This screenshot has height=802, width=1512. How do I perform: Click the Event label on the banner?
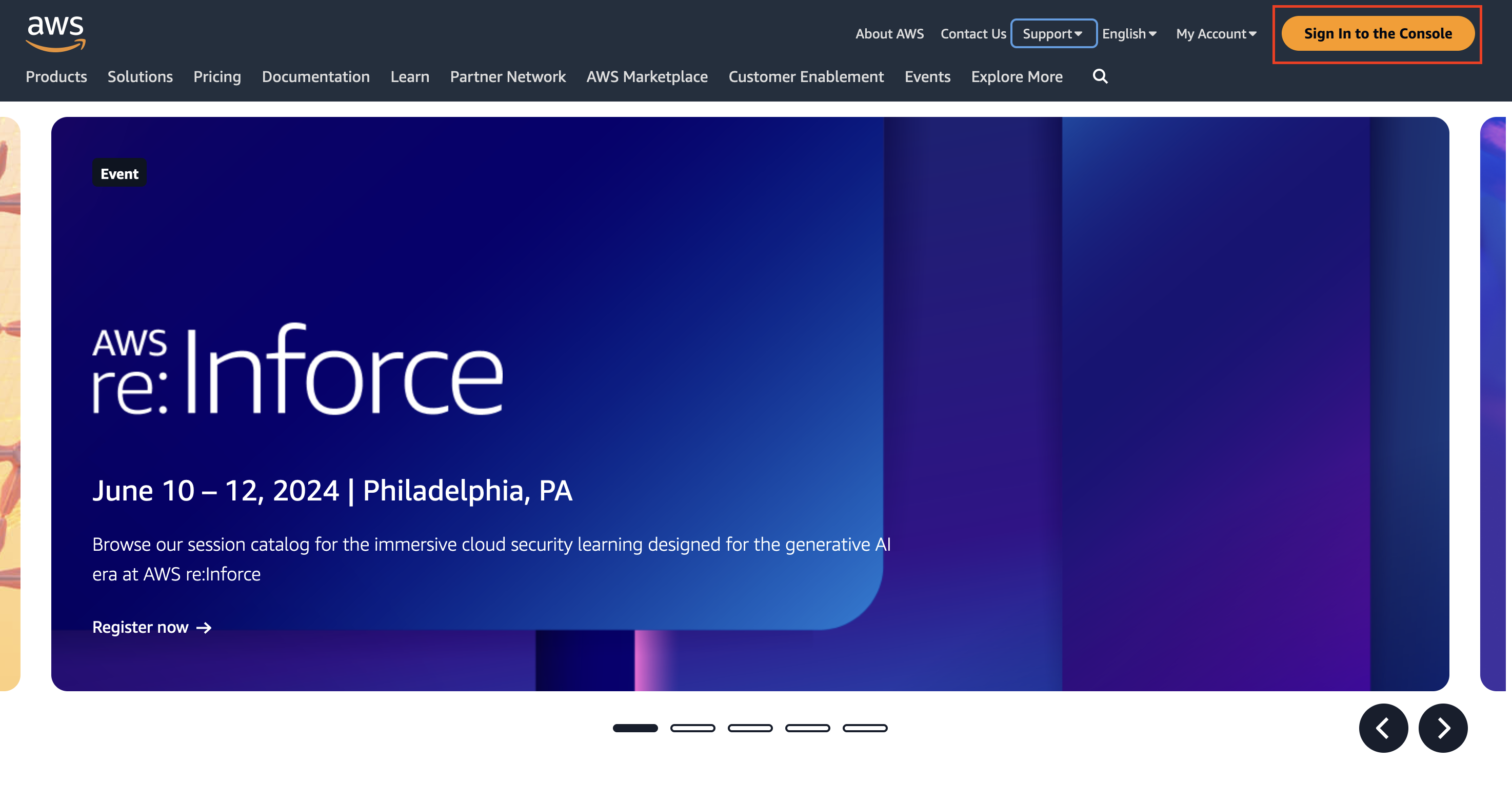click(118, 172)
